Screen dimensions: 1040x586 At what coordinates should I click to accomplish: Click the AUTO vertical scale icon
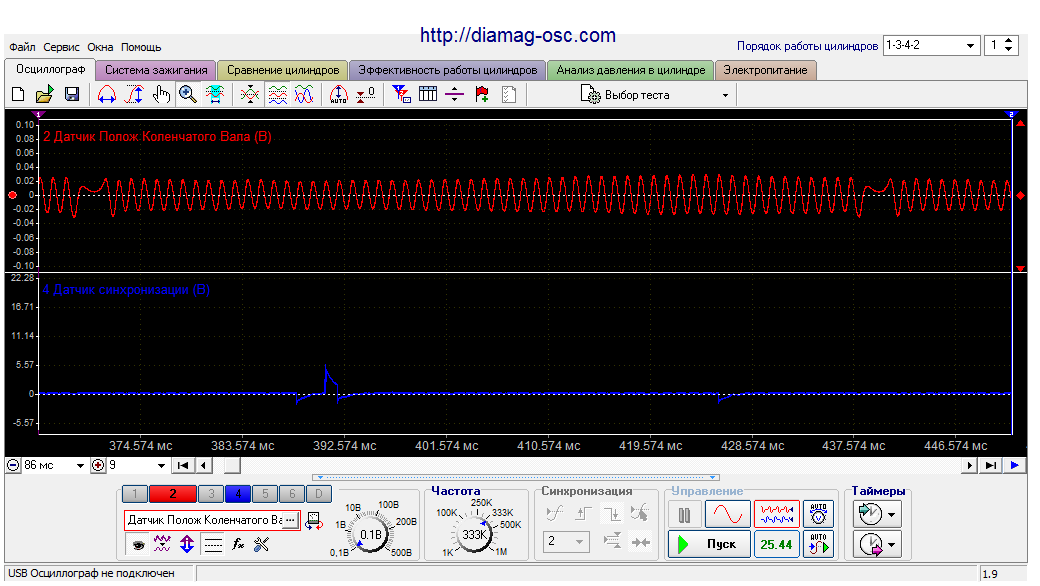(338, 95)
